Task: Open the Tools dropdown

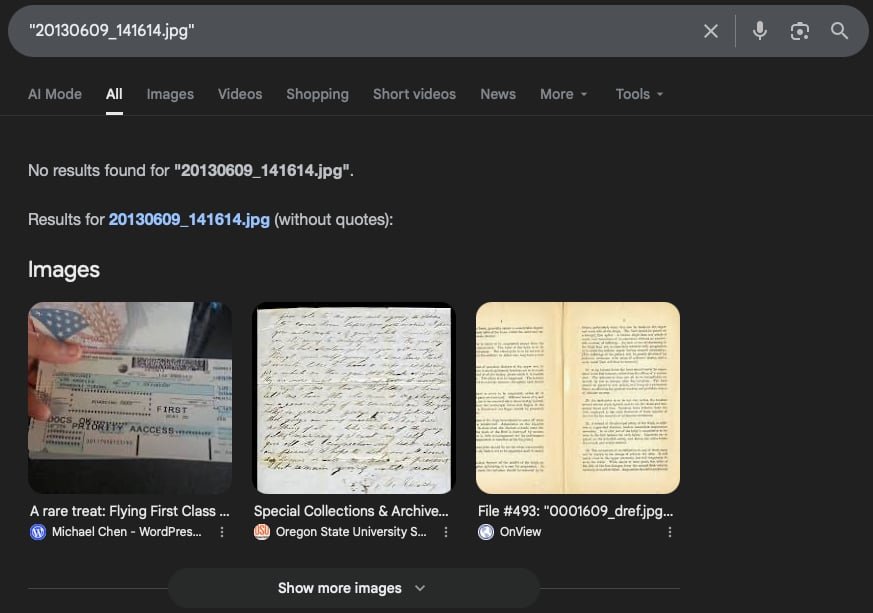Action: [x=639, y=94]
